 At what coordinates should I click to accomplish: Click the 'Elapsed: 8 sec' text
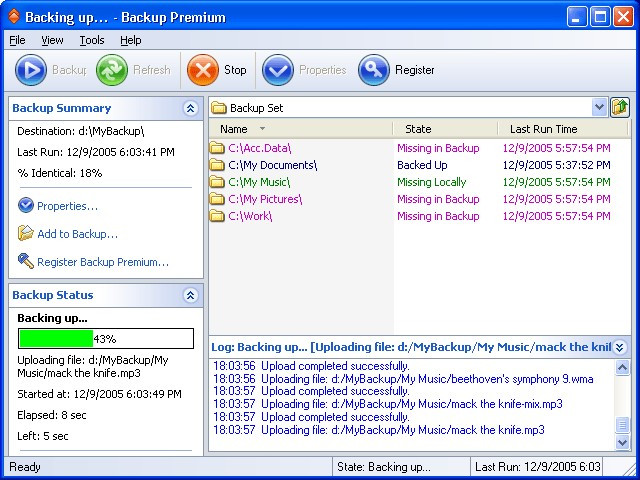pyautogui.click(x=52, y=415)
